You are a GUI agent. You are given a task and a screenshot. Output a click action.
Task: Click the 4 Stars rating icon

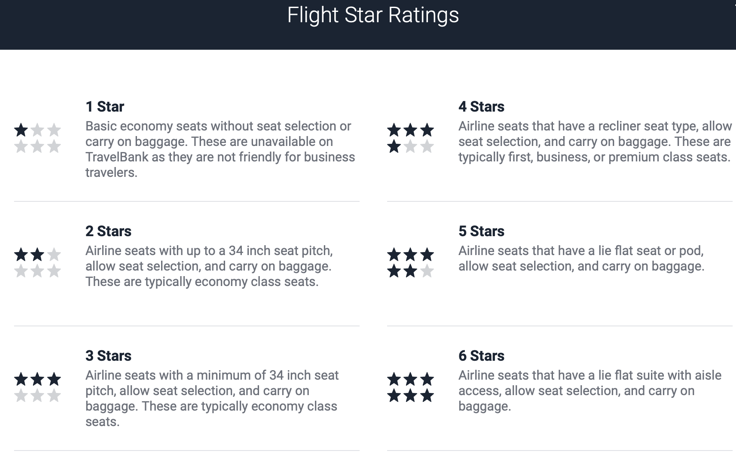coord(410,138)
